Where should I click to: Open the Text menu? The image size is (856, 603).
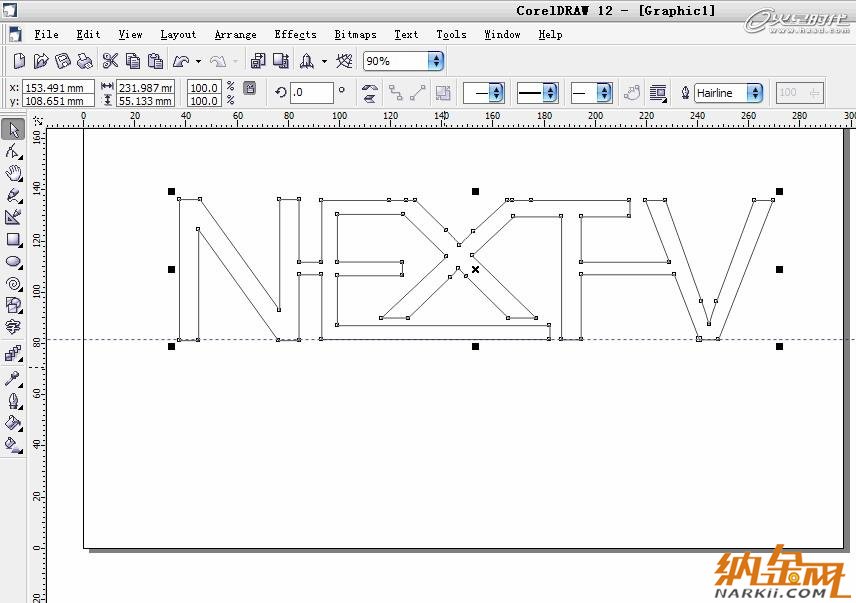point(406,34)
